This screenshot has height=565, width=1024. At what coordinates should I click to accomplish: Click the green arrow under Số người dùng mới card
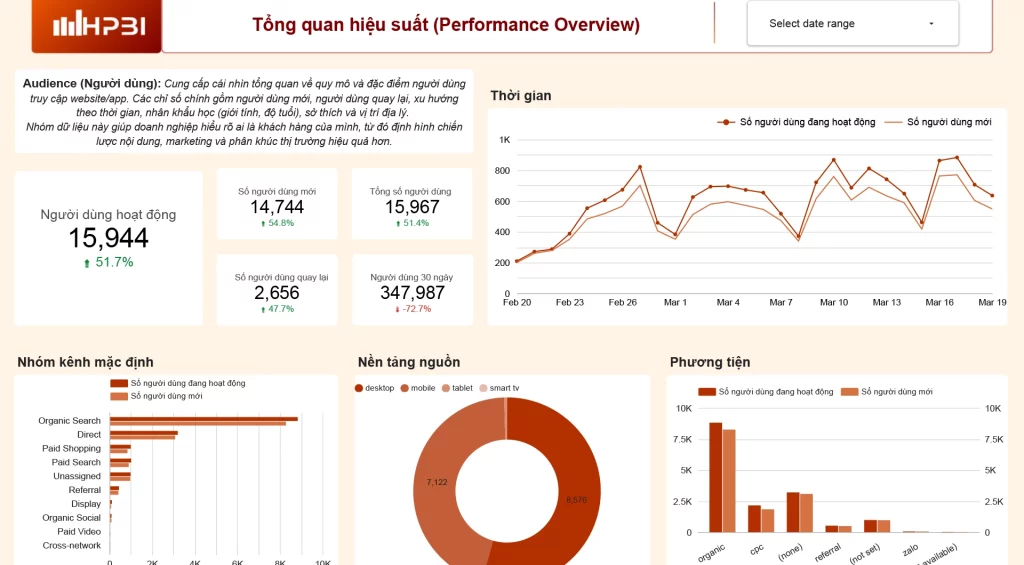pos(262,224)
